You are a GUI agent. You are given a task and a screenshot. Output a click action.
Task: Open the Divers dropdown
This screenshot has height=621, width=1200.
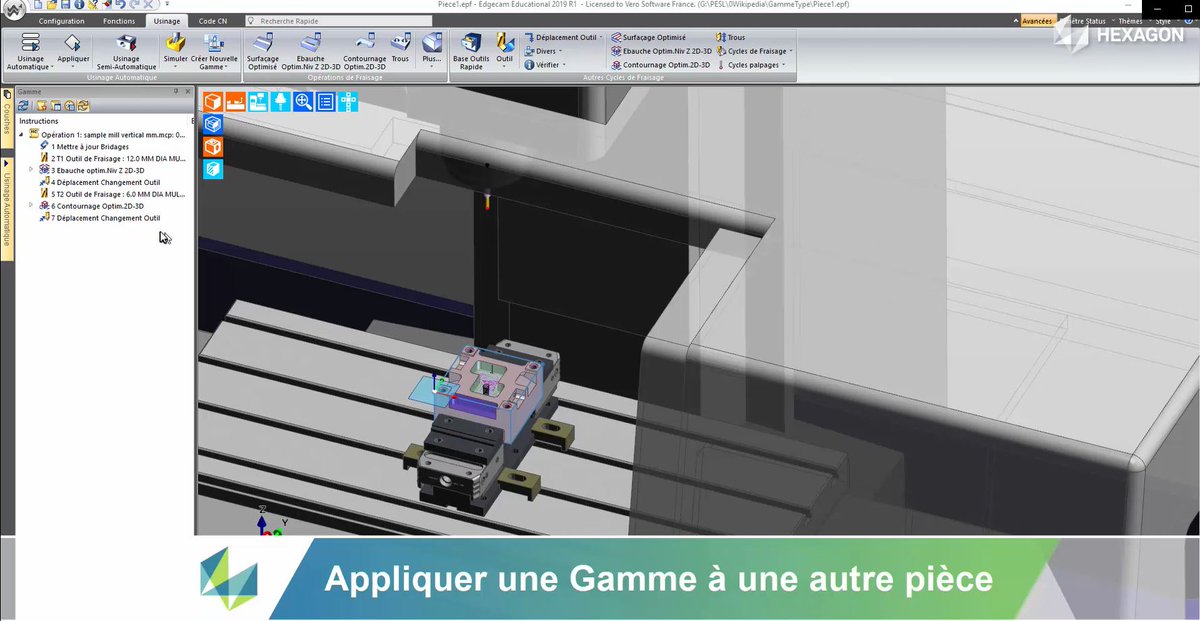(x=544, y=50)
